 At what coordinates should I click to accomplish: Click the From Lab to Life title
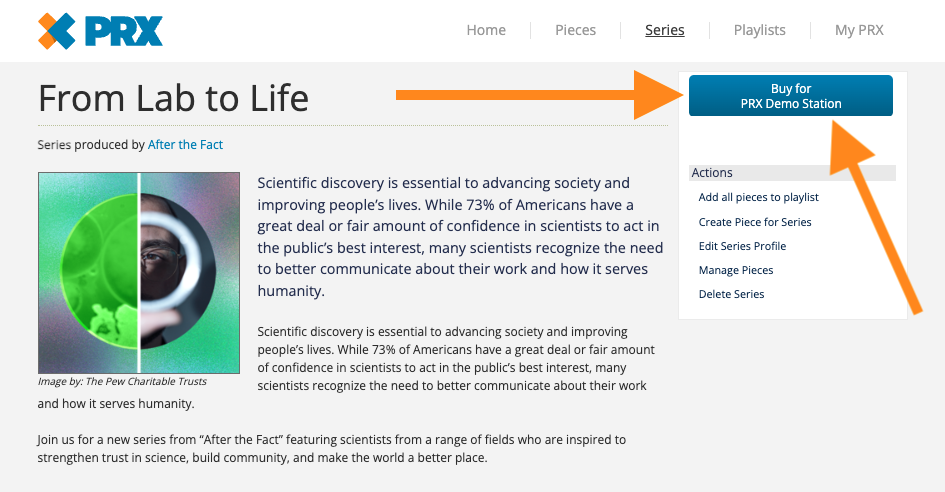(174, 98)
